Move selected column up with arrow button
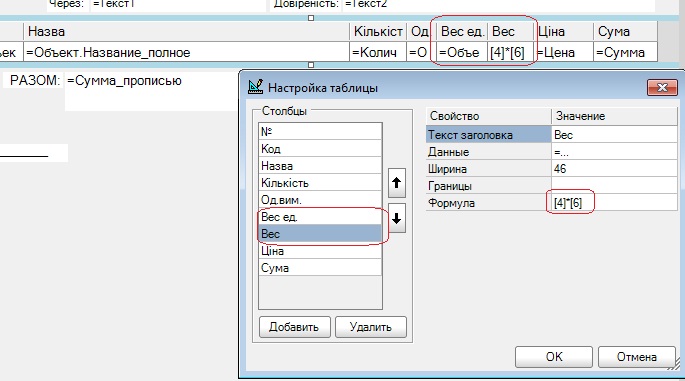Image resolution: width=685 pixels, height=381 pixels. [x=397, y=183]
